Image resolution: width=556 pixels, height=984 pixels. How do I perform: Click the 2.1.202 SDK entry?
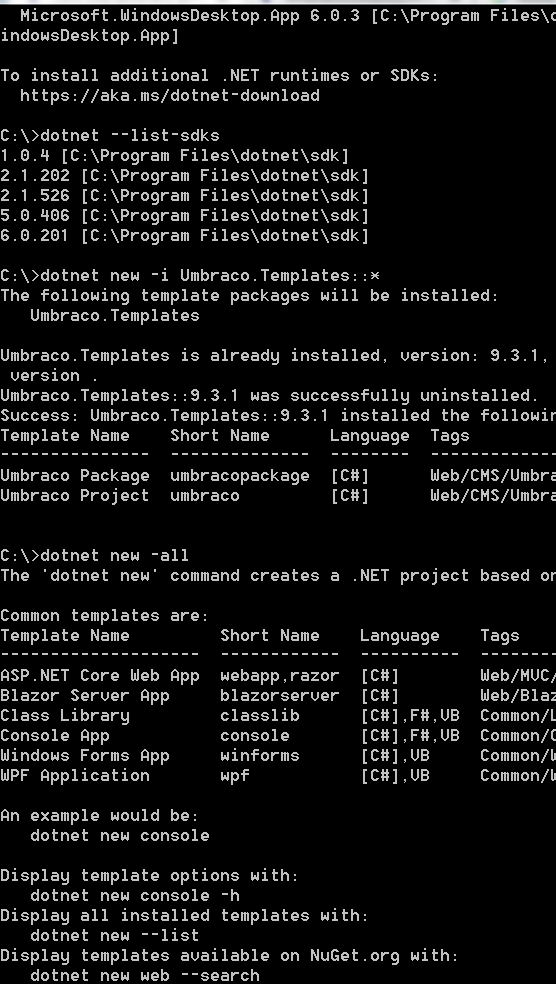point(184,176)
